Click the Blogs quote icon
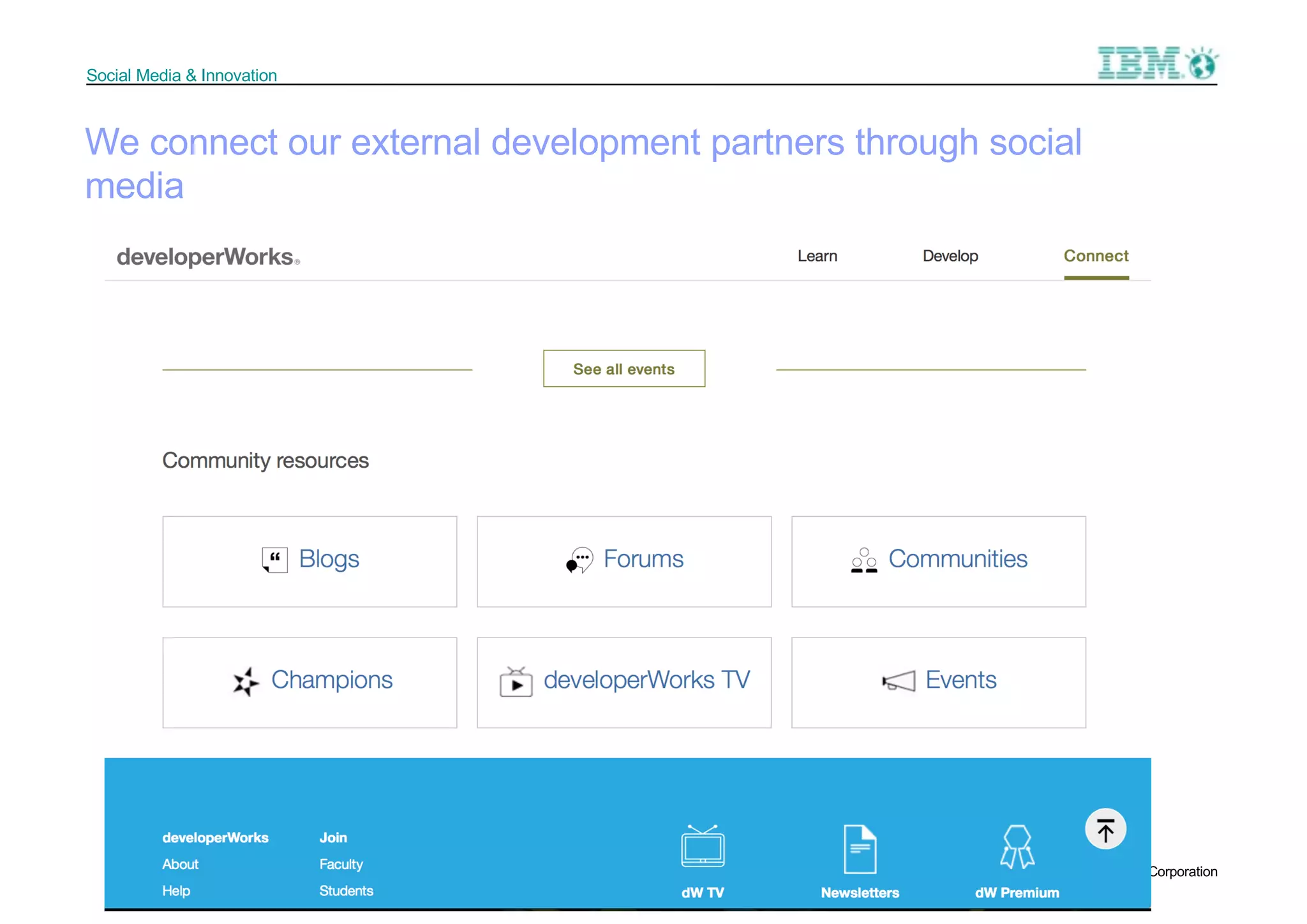The height and width of the screenshot is (924, 1307). pyautogui.click(x=274, y=560)
